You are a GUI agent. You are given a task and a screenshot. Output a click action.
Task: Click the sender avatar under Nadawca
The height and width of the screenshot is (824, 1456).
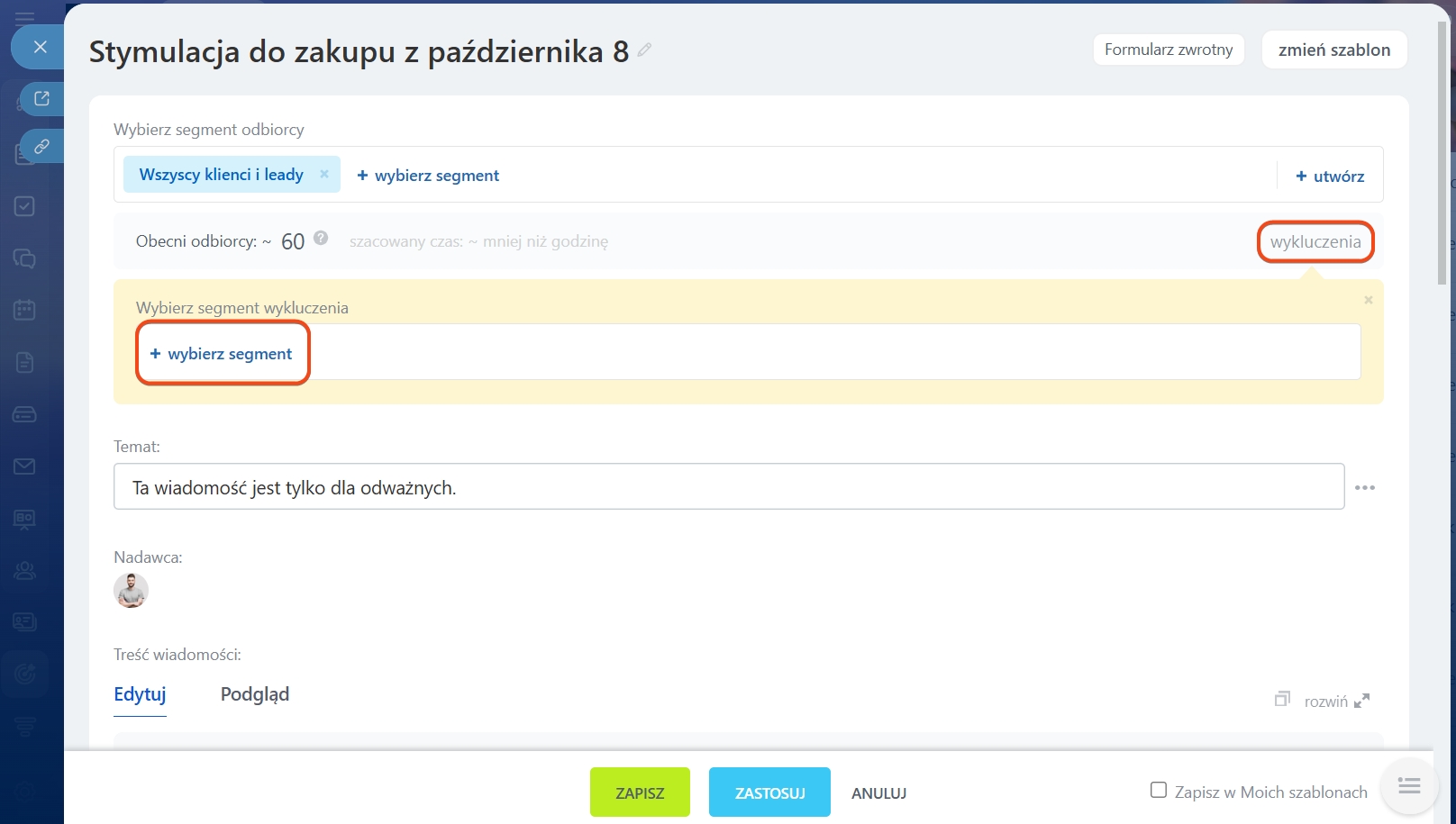[132, 591]
